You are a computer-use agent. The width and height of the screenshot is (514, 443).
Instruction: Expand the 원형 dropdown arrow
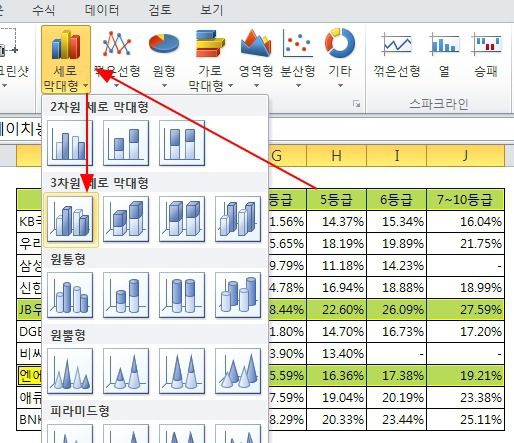164,85
